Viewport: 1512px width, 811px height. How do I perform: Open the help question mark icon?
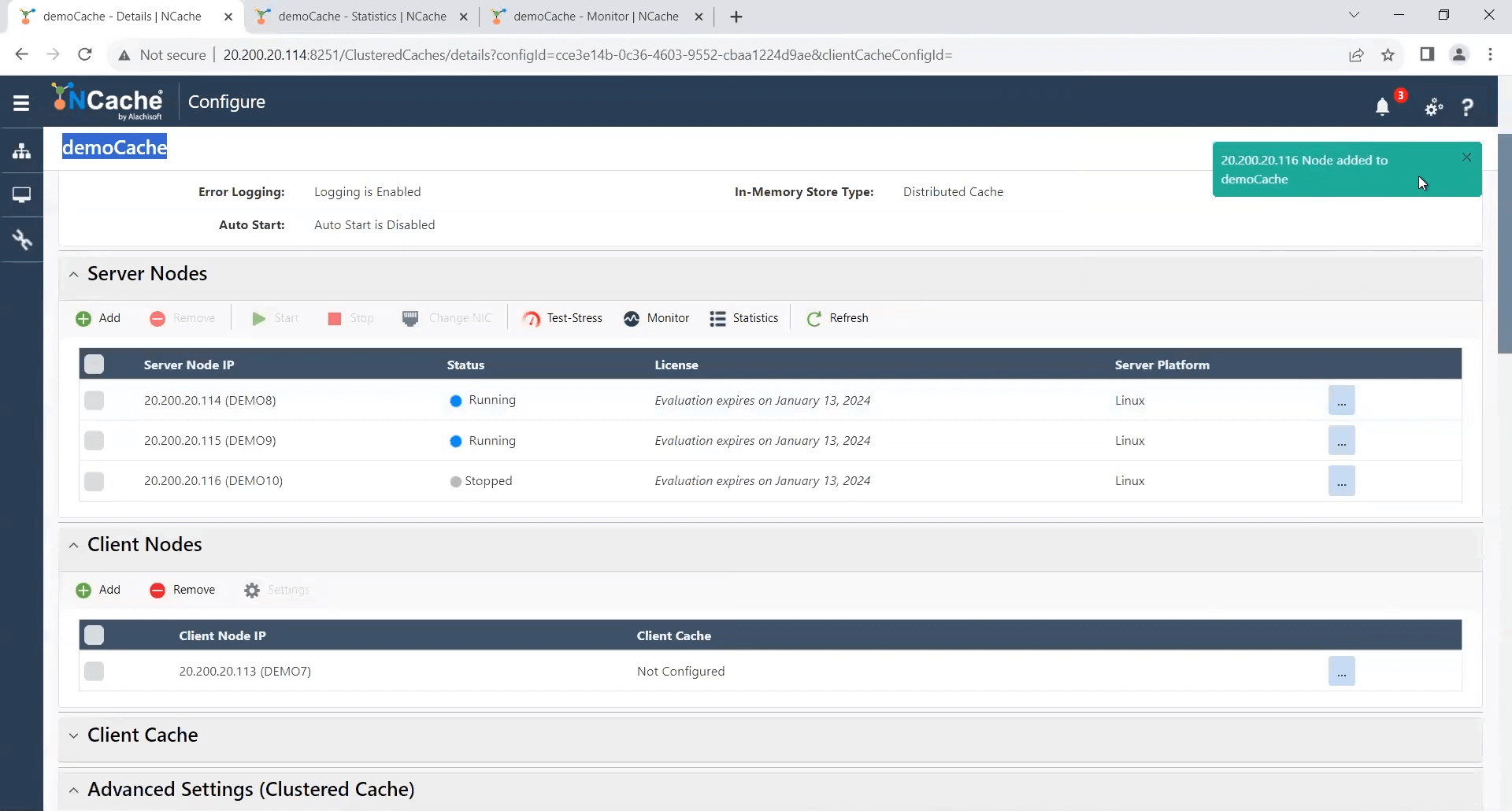pos(1467,107)
